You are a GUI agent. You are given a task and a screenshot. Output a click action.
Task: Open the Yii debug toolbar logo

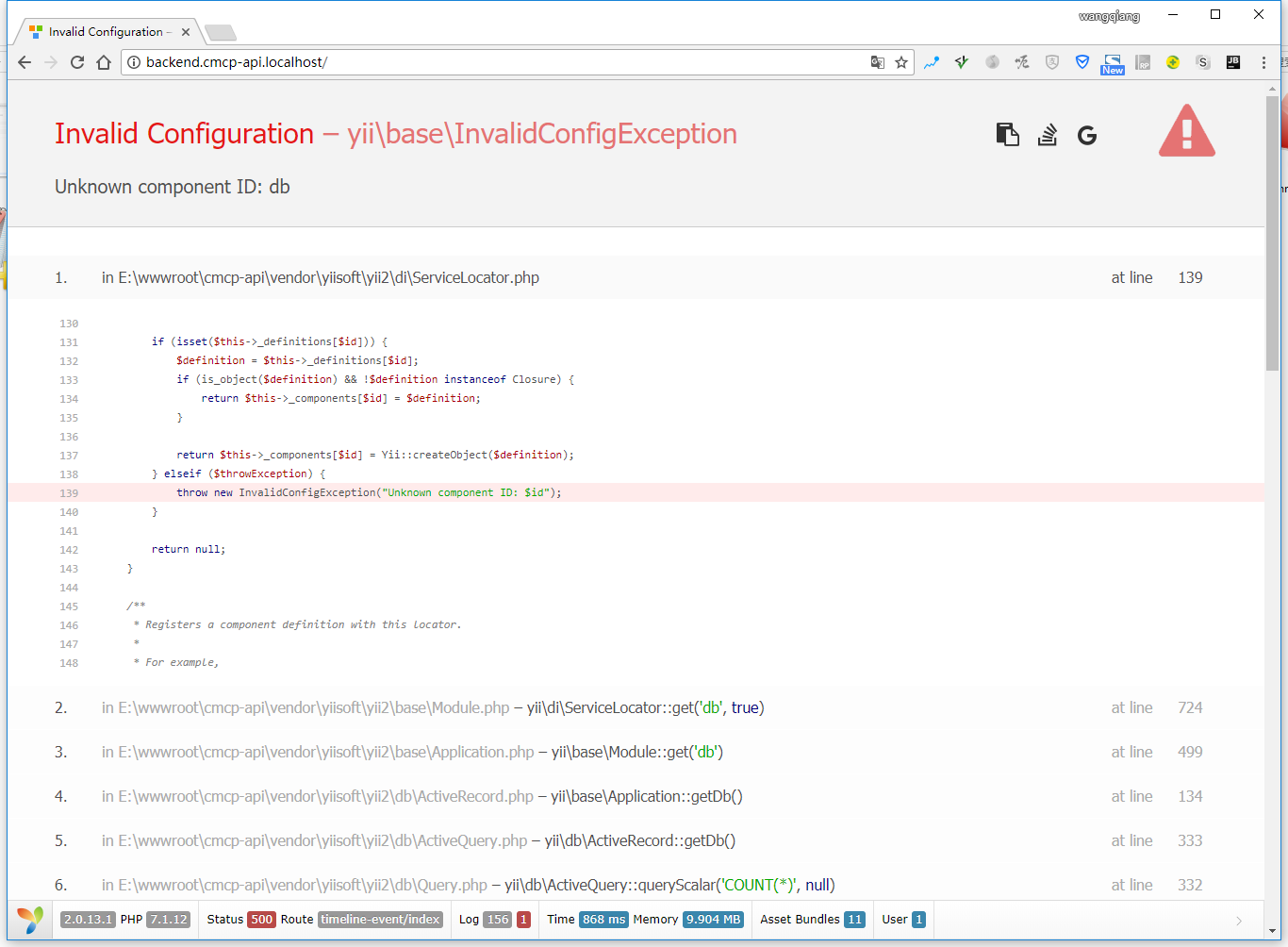point(30,920)
